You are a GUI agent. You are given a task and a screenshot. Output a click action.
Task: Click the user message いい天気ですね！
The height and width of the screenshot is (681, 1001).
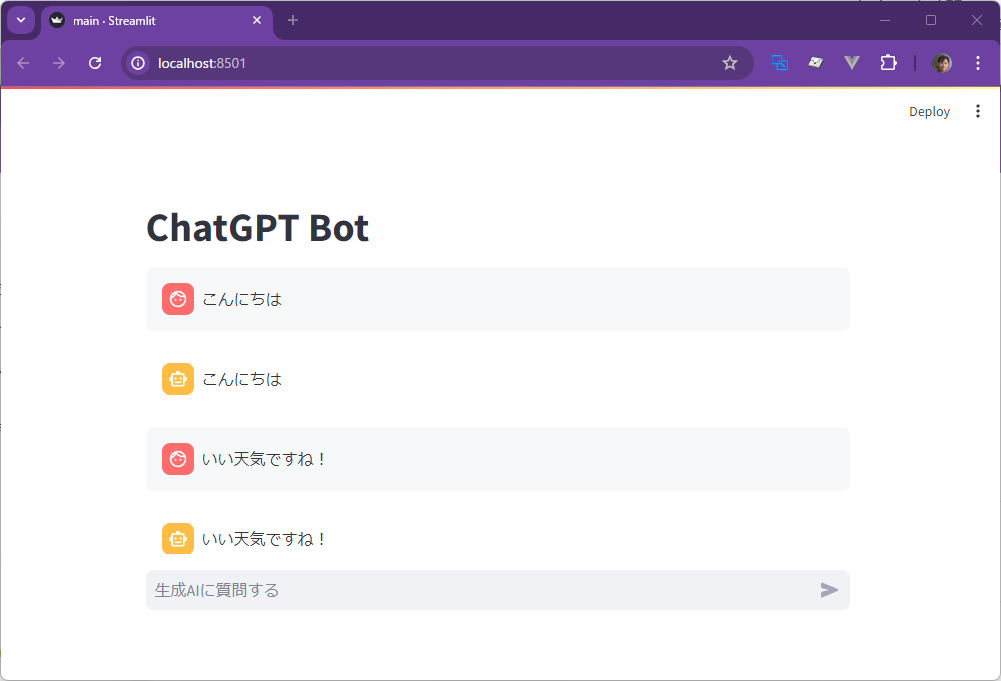264,459
